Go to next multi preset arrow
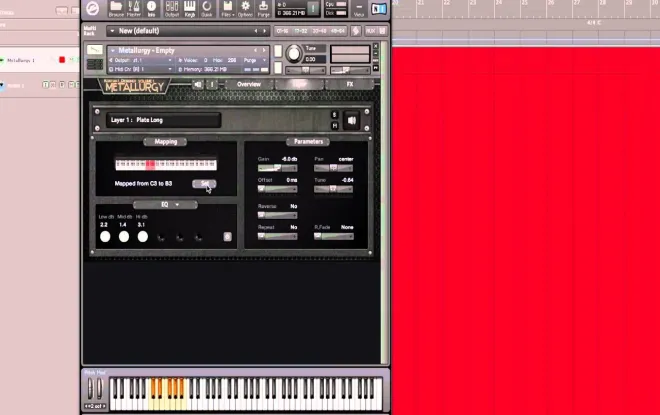660x415 pixels. [265, 31]
